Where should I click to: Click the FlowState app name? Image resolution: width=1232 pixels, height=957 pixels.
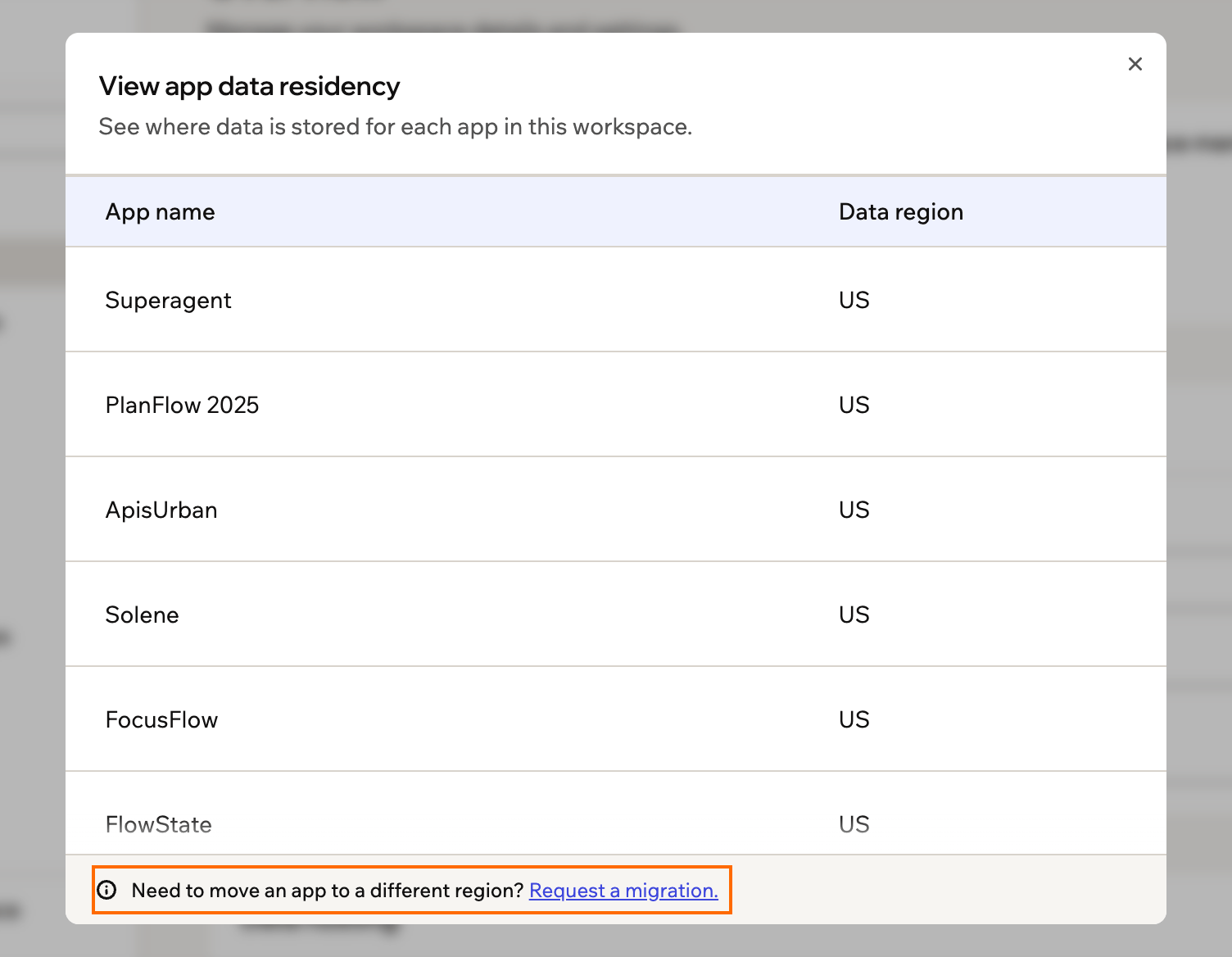(159, 824)
